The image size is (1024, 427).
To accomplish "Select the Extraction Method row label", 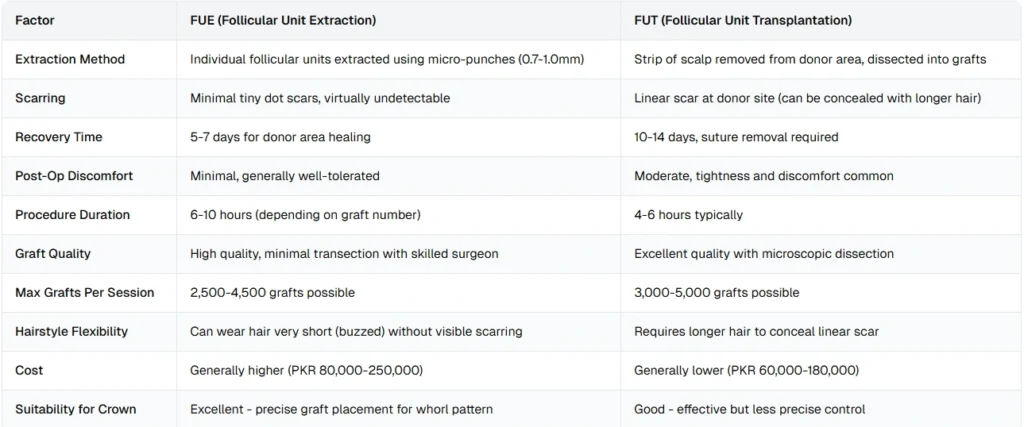I will pyautogui.click(x=70, y=59).
